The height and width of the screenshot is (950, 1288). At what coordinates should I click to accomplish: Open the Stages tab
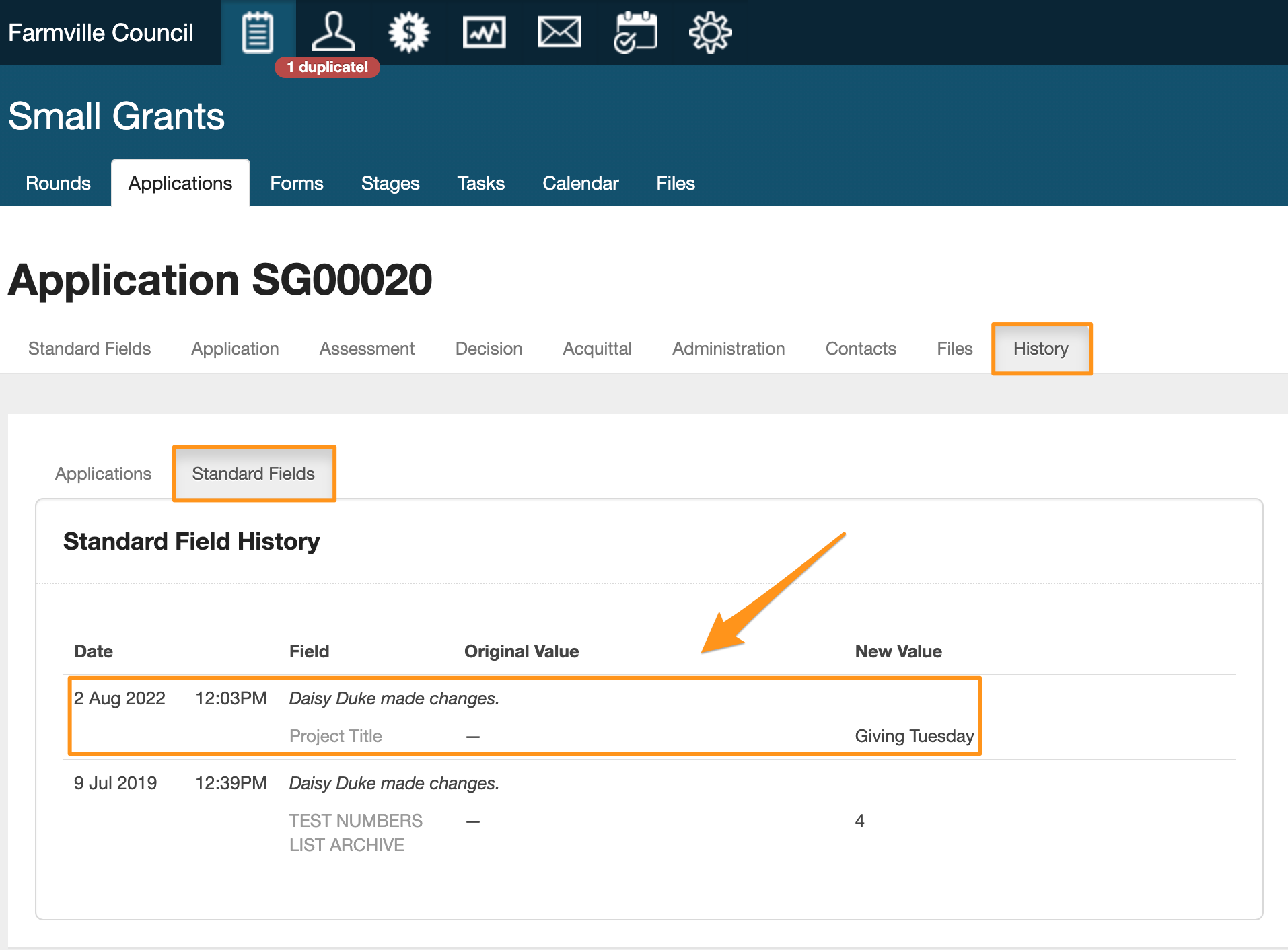pos(390,183)
